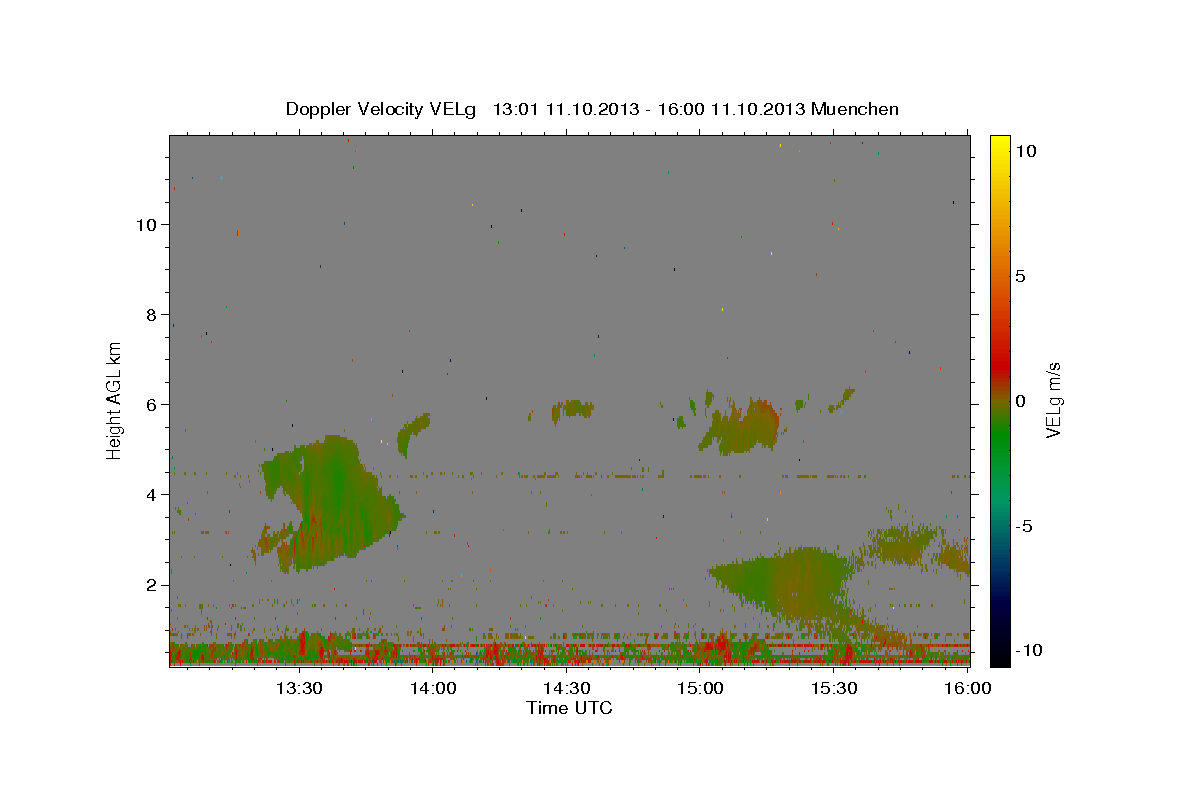The height and width of the screenshot is (800, 1200).
Task: Click the colorbar value '-10' at bottom
Action: (1027, 650)
